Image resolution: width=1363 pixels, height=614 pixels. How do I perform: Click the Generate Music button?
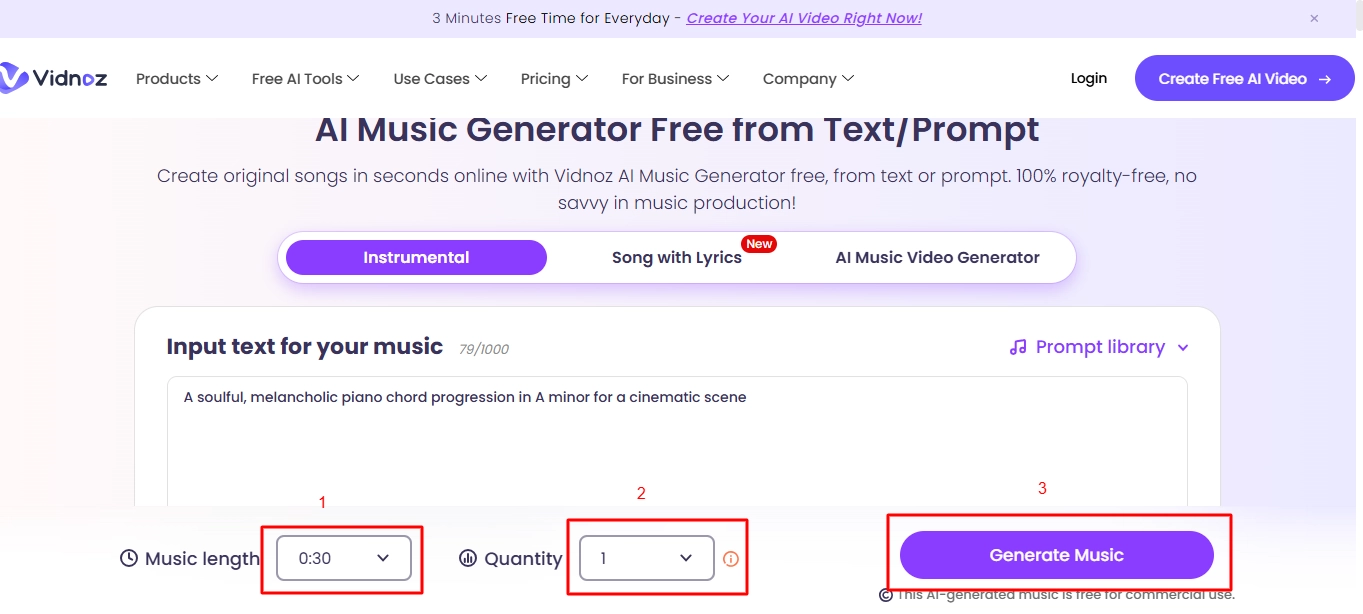tap(1056, 554)
